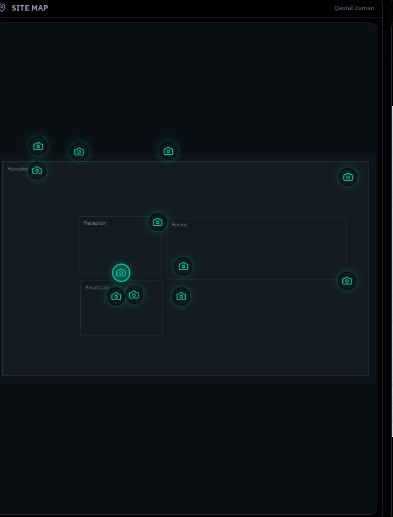This screenshot has width=393, height=517.
Task: Click the SITE MAP heading
Action: pos(30,8)
